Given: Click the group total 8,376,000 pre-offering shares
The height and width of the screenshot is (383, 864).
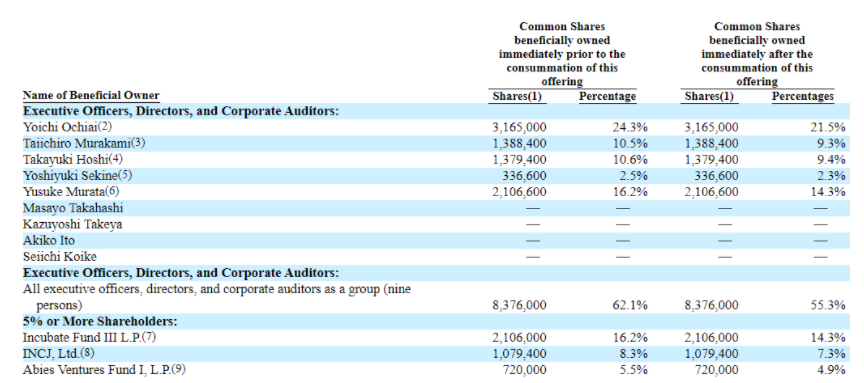Looking at the screenshot, I should coord(519,305).
